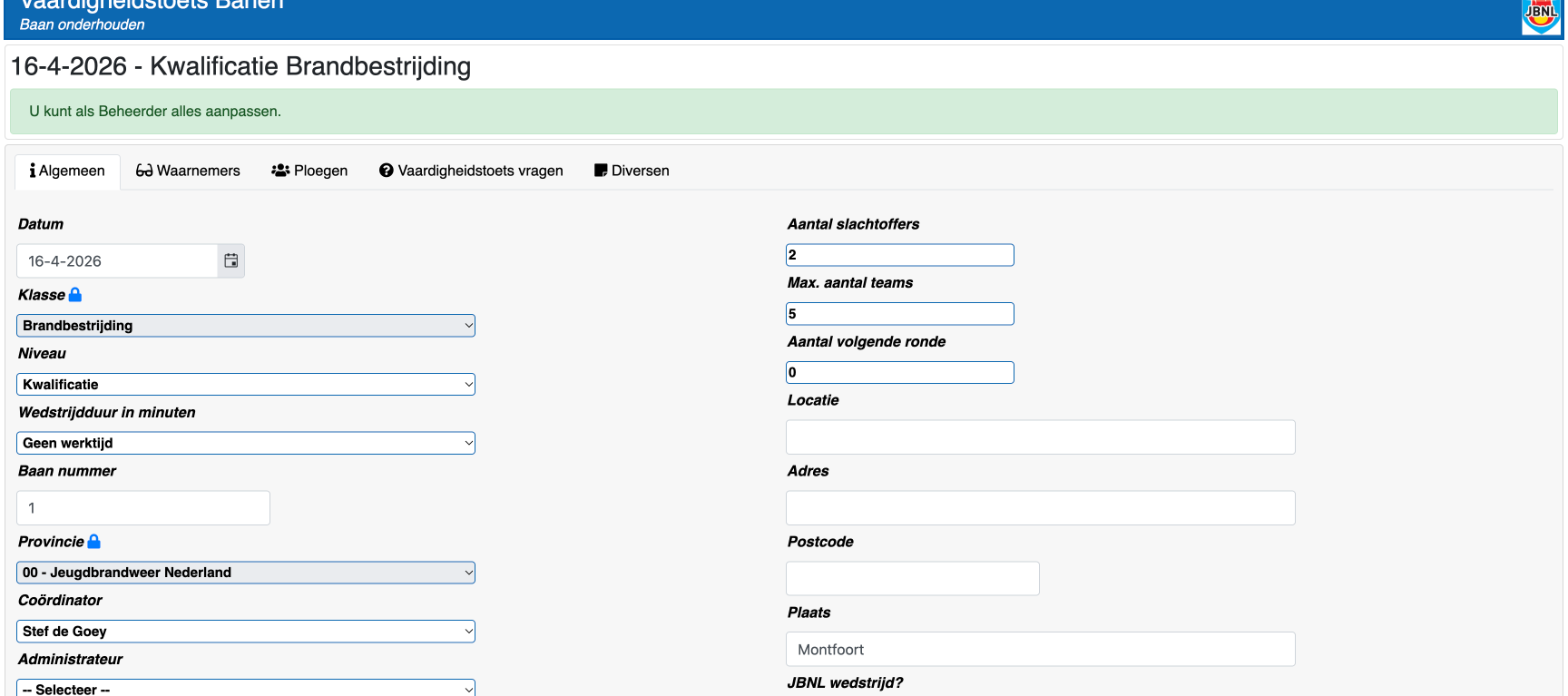Open the Waarnemers tab
The image size is (1568, 696).
click(x=188, y=171)
